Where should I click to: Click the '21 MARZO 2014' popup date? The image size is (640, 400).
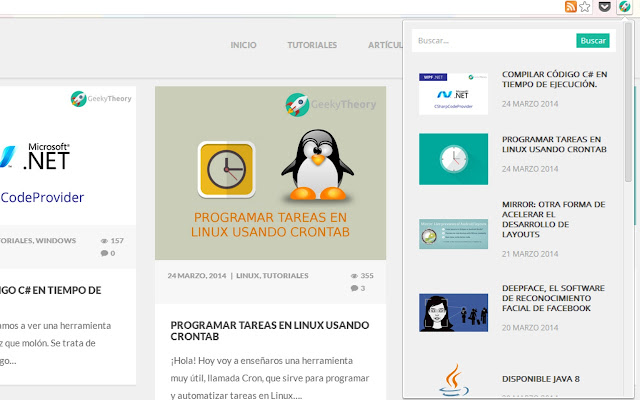tap(530, 254)
